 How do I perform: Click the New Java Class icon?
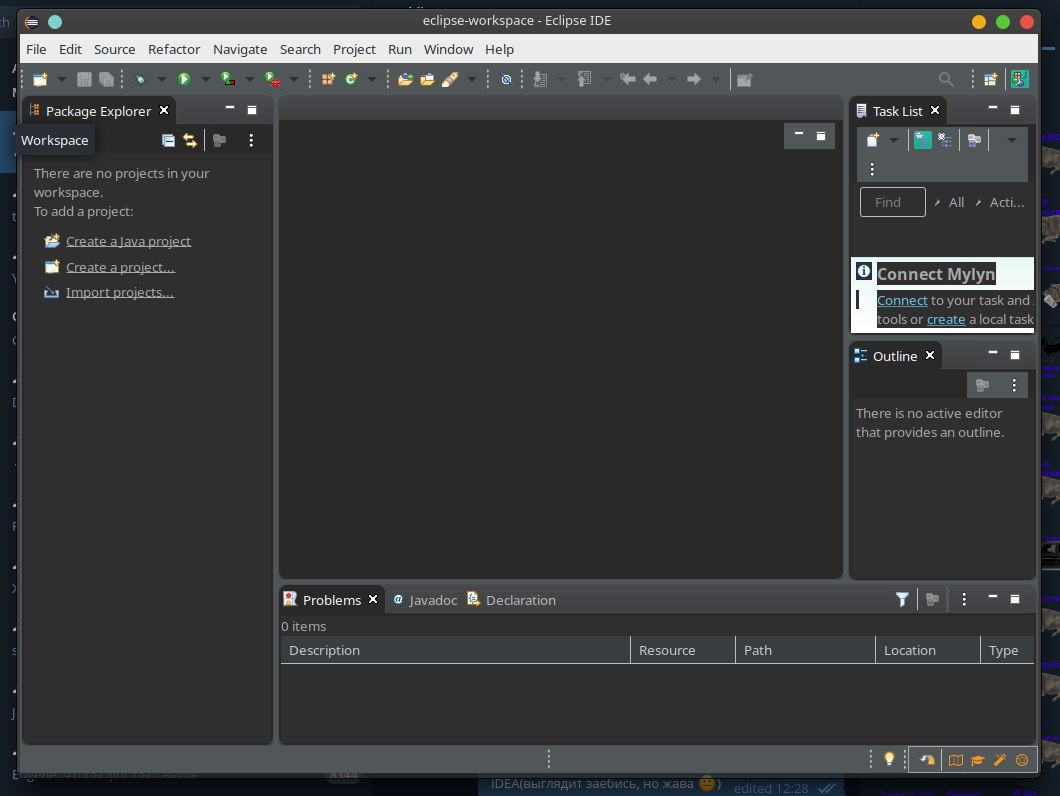(351, 79)
